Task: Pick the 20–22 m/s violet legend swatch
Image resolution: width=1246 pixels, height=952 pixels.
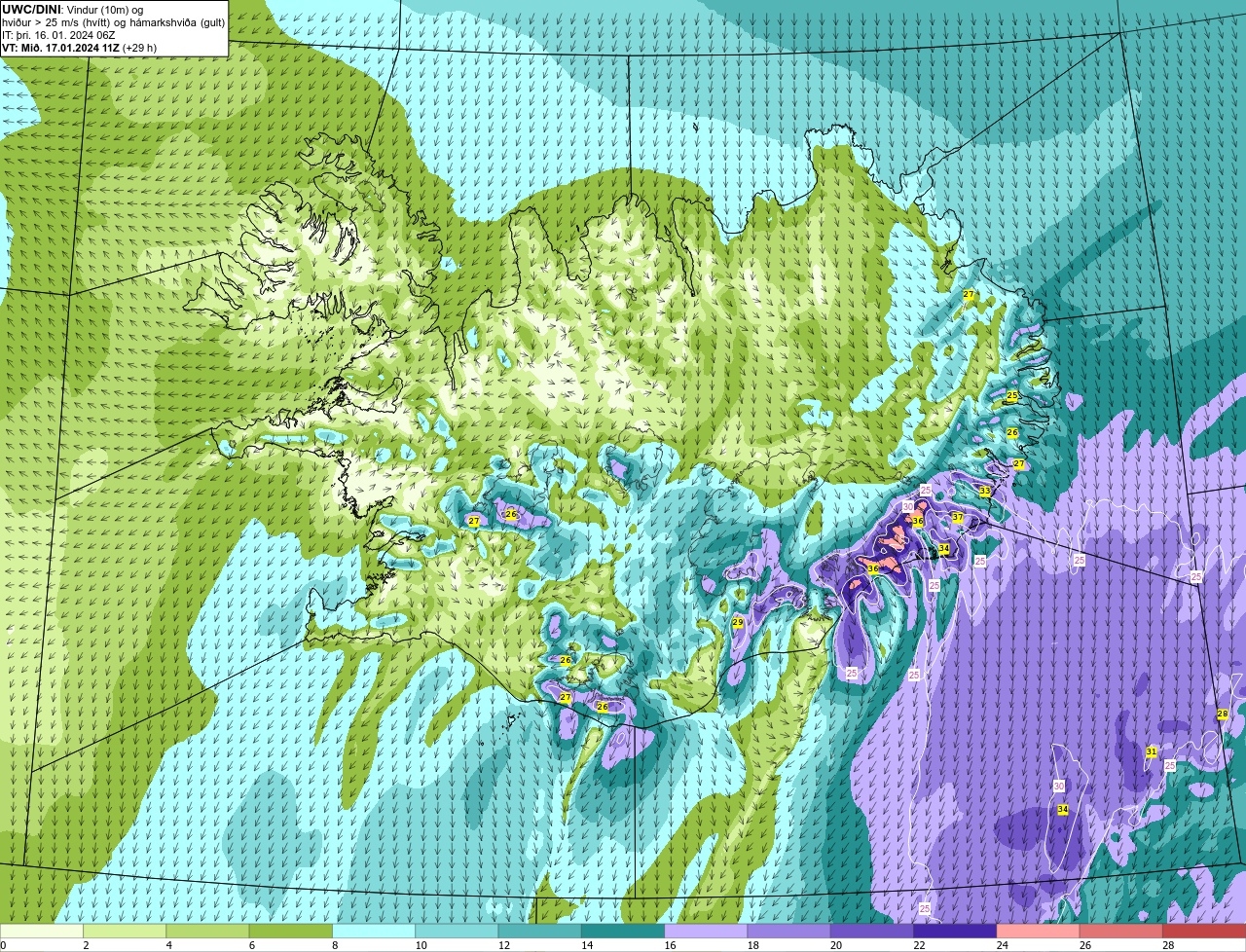Action: (x=872, y=932)
